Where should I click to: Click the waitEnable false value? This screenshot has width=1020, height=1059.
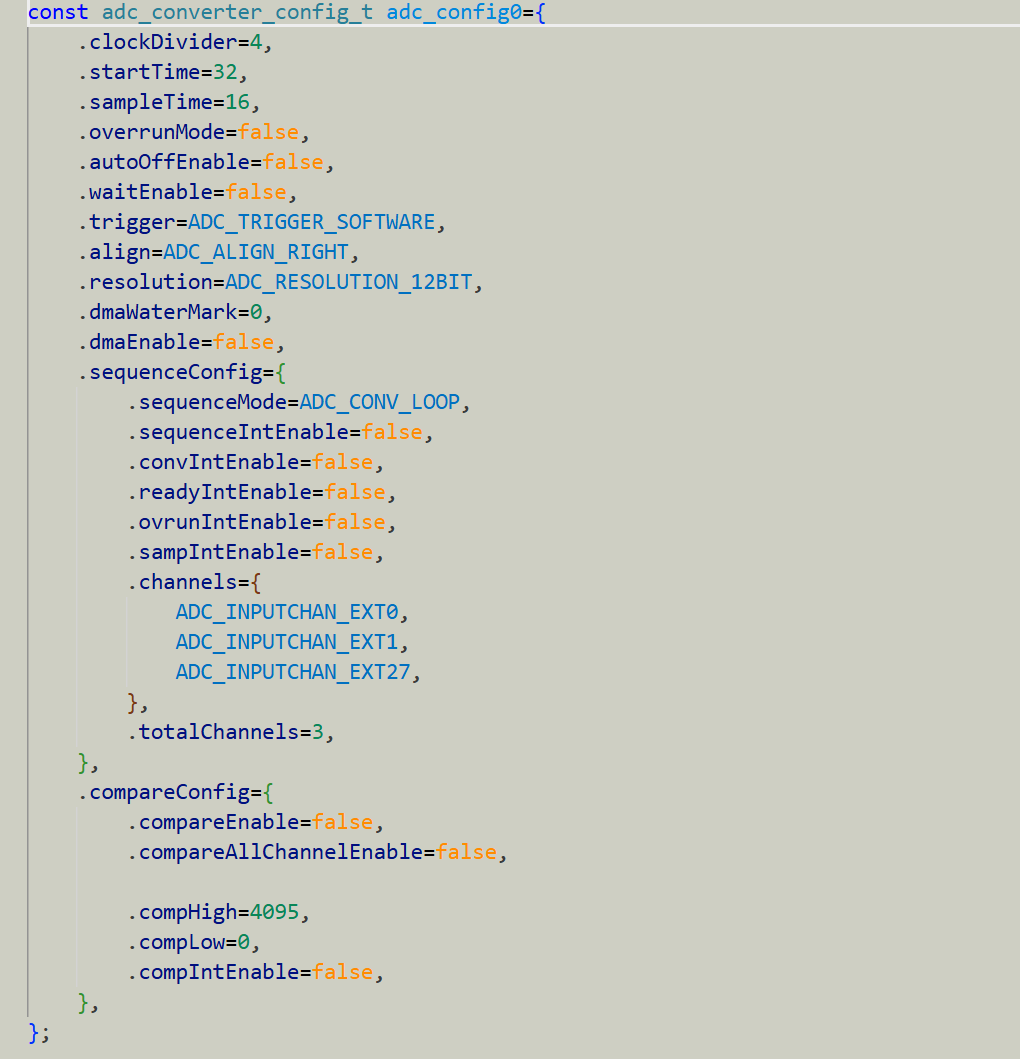(257, 192)
